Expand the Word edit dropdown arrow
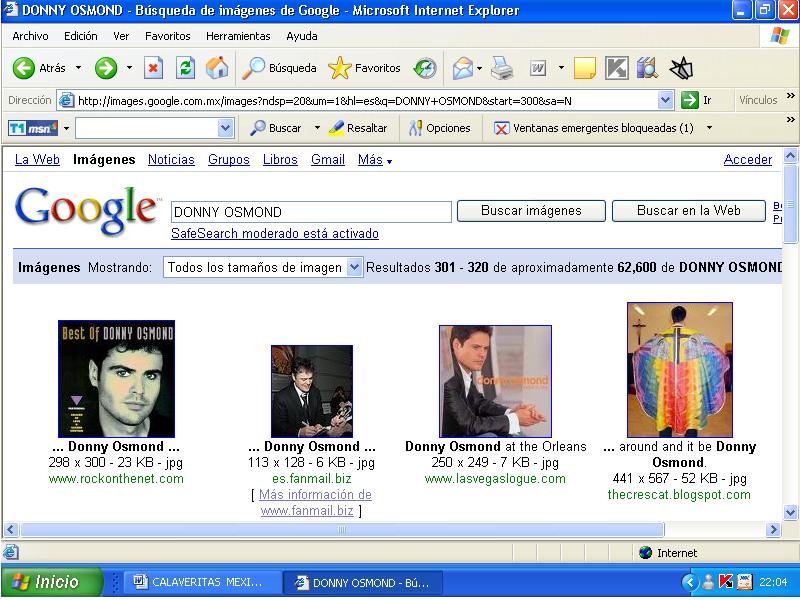The image size is (800, 600). 561,68
